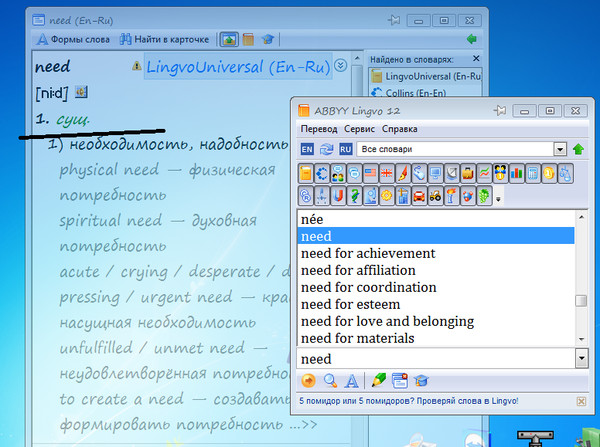Click the magnet physics dictionary icon
The height and width of the screenshot is (447, 600).
(338, 196)
